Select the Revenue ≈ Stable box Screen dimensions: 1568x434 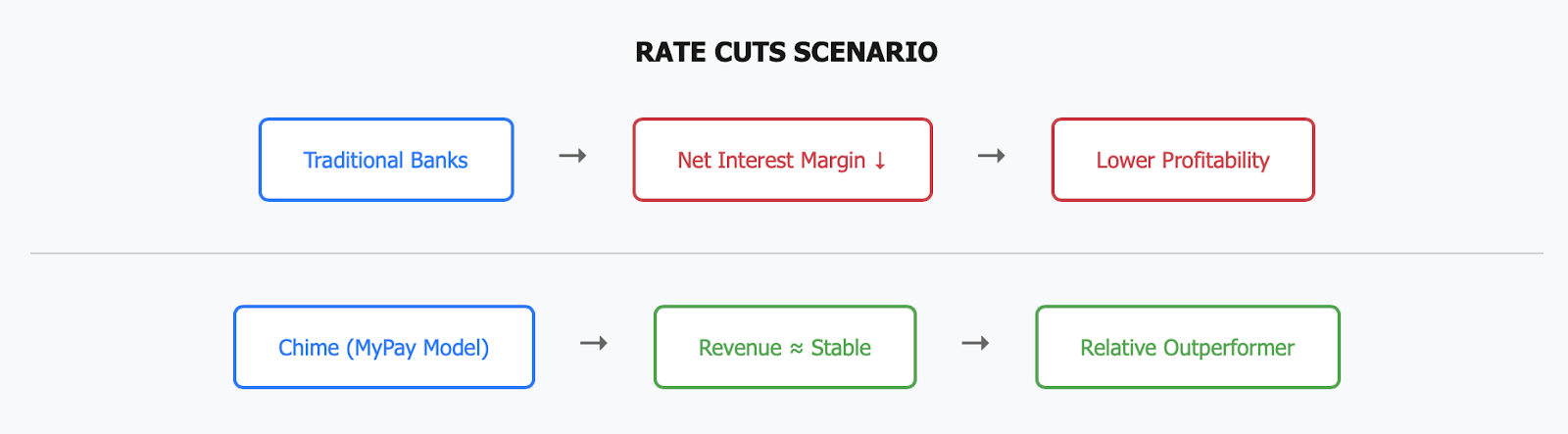tap(785, 347)
